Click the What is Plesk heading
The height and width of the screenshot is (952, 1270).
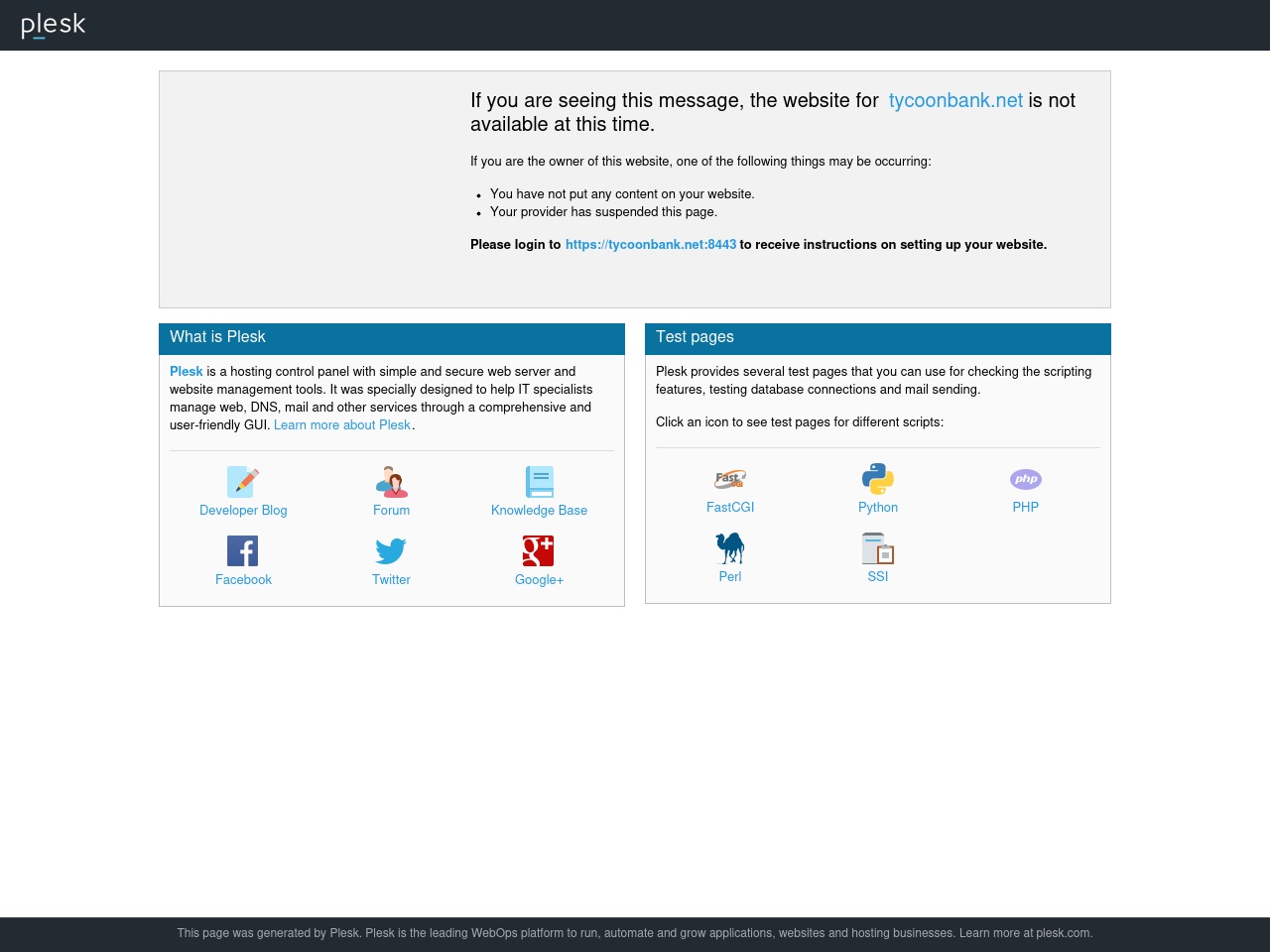[x=217, y=337]
